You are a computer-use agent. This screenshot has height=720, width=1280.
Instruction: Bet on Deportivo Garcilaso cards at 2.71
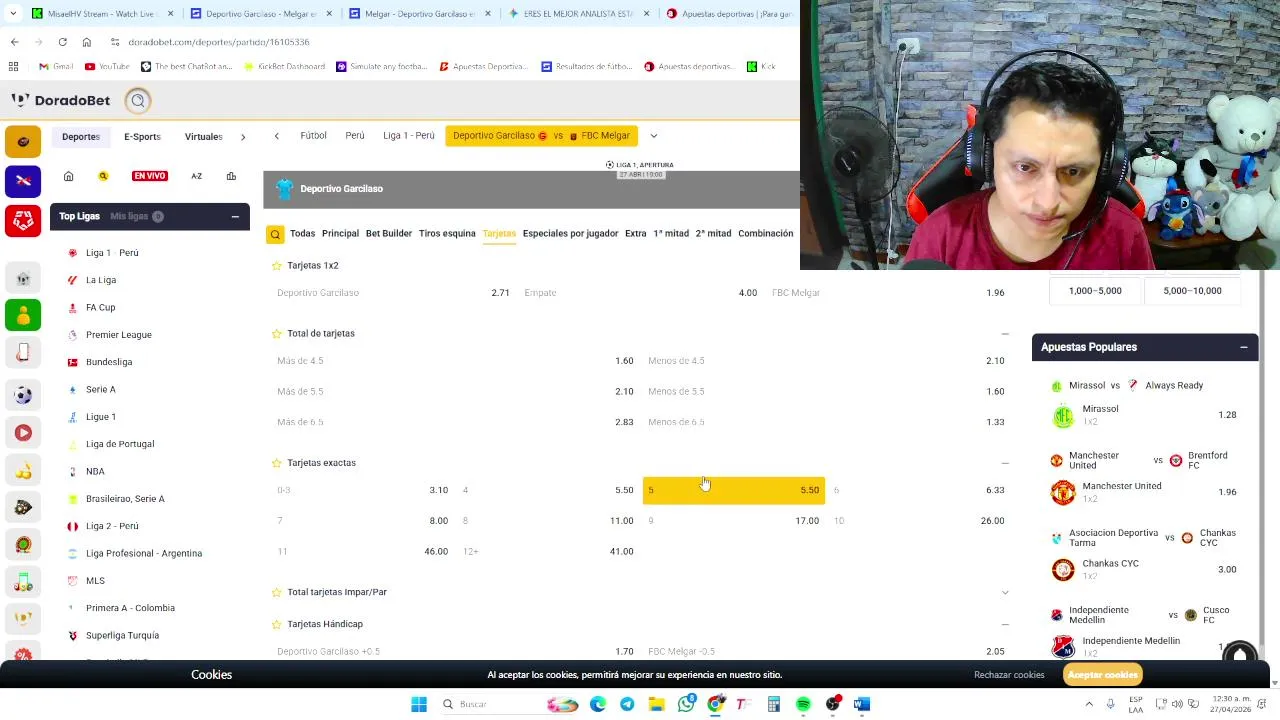coord(393,293)
